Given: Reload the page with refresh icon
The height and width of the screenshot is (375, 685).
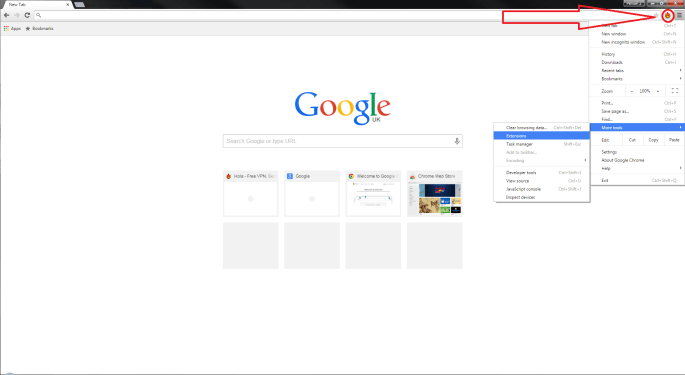Looking at the screenshot, I should click(27, 15).
